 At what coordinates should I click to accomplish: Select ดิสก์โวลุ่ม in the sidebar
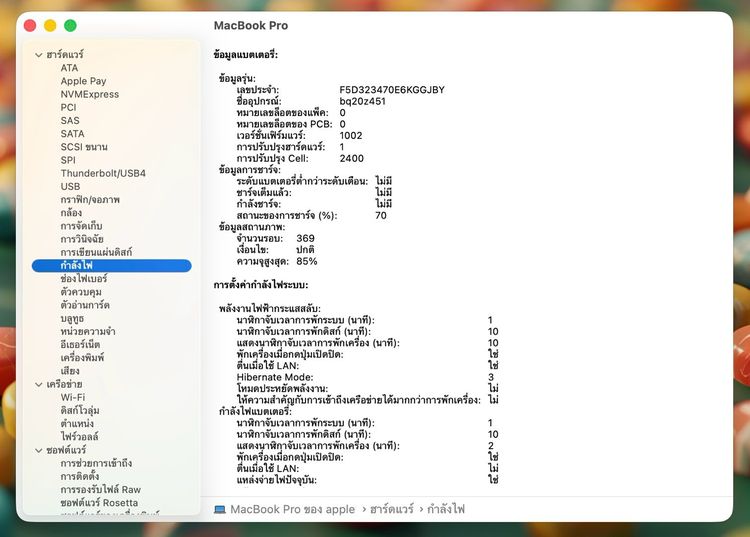coord(80,410)
